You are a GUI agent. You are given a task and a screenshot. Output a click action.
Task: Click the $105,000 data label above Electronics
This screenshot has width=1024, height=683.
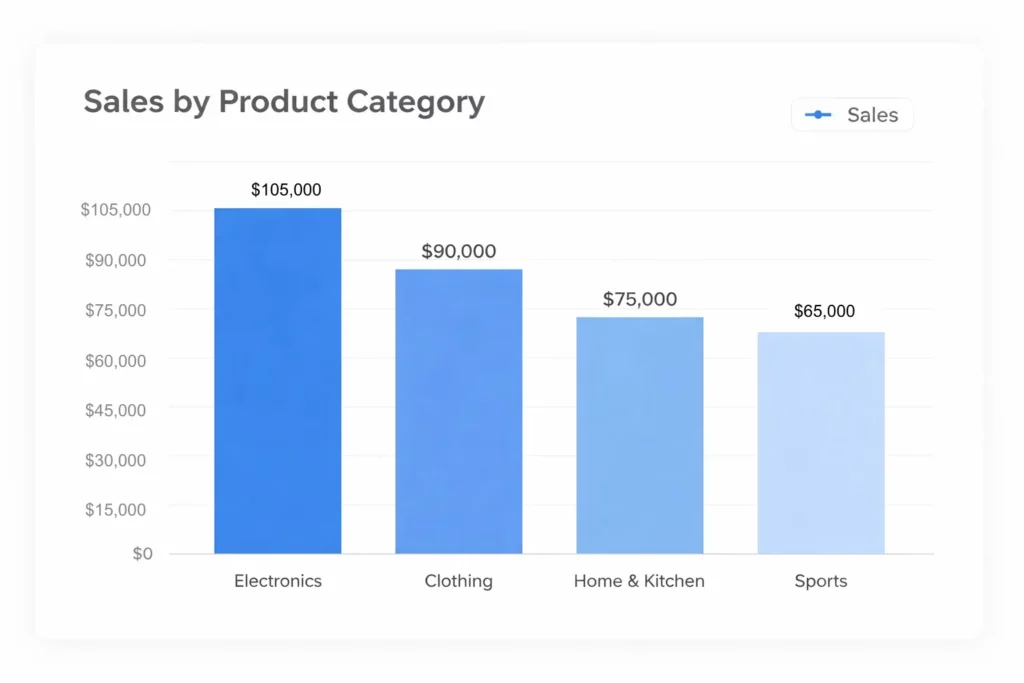click(x=286, y=189)
